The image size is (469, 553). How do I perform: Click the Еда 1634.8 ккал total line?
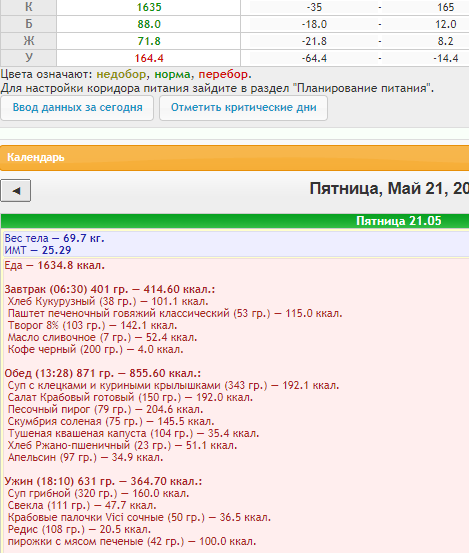pyautogui.click(x=54, y=266)
